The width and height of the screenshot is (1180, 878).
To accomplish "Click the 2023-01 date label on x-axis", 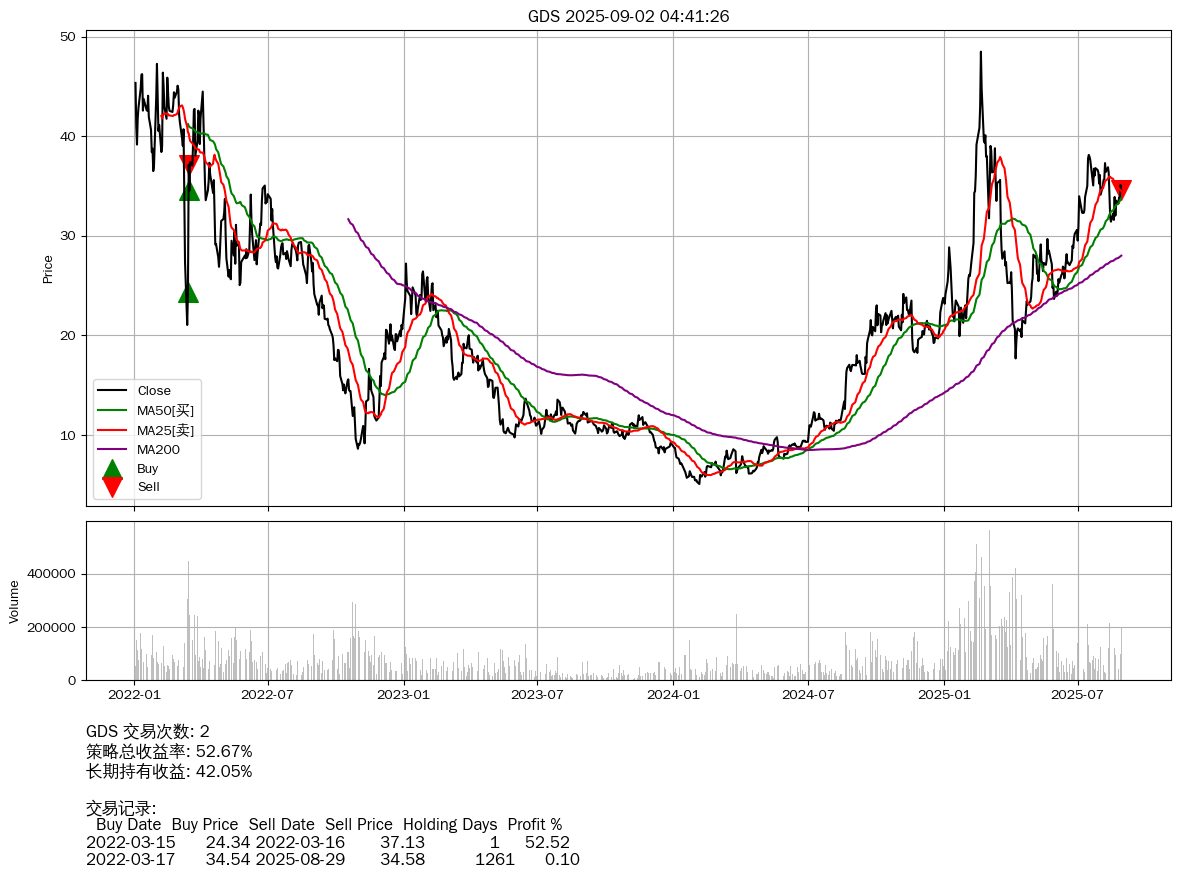I will [x=404, y=694].
